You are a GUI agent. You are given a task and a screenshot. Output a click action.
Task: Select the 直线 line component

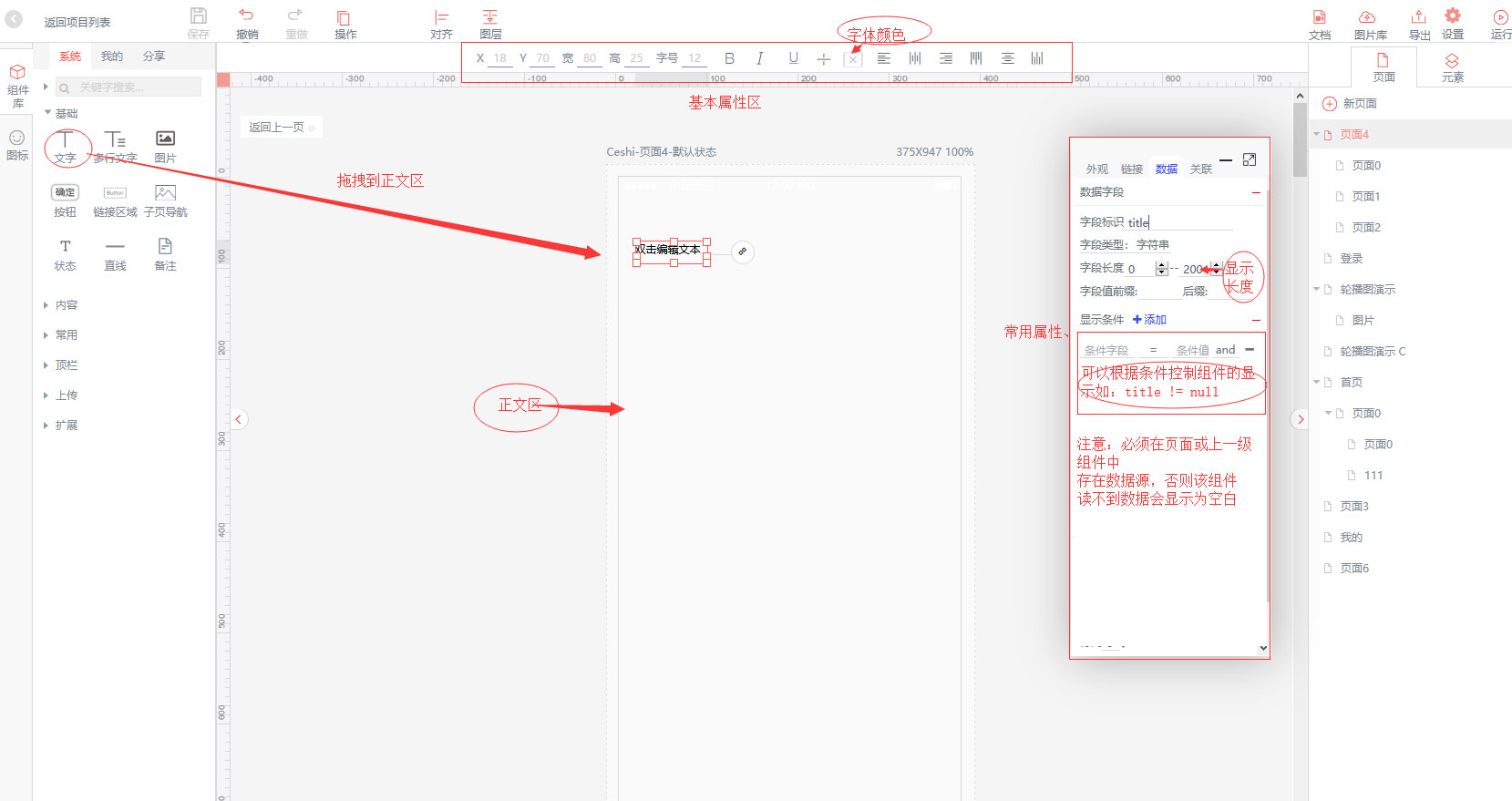pos(115,247)
